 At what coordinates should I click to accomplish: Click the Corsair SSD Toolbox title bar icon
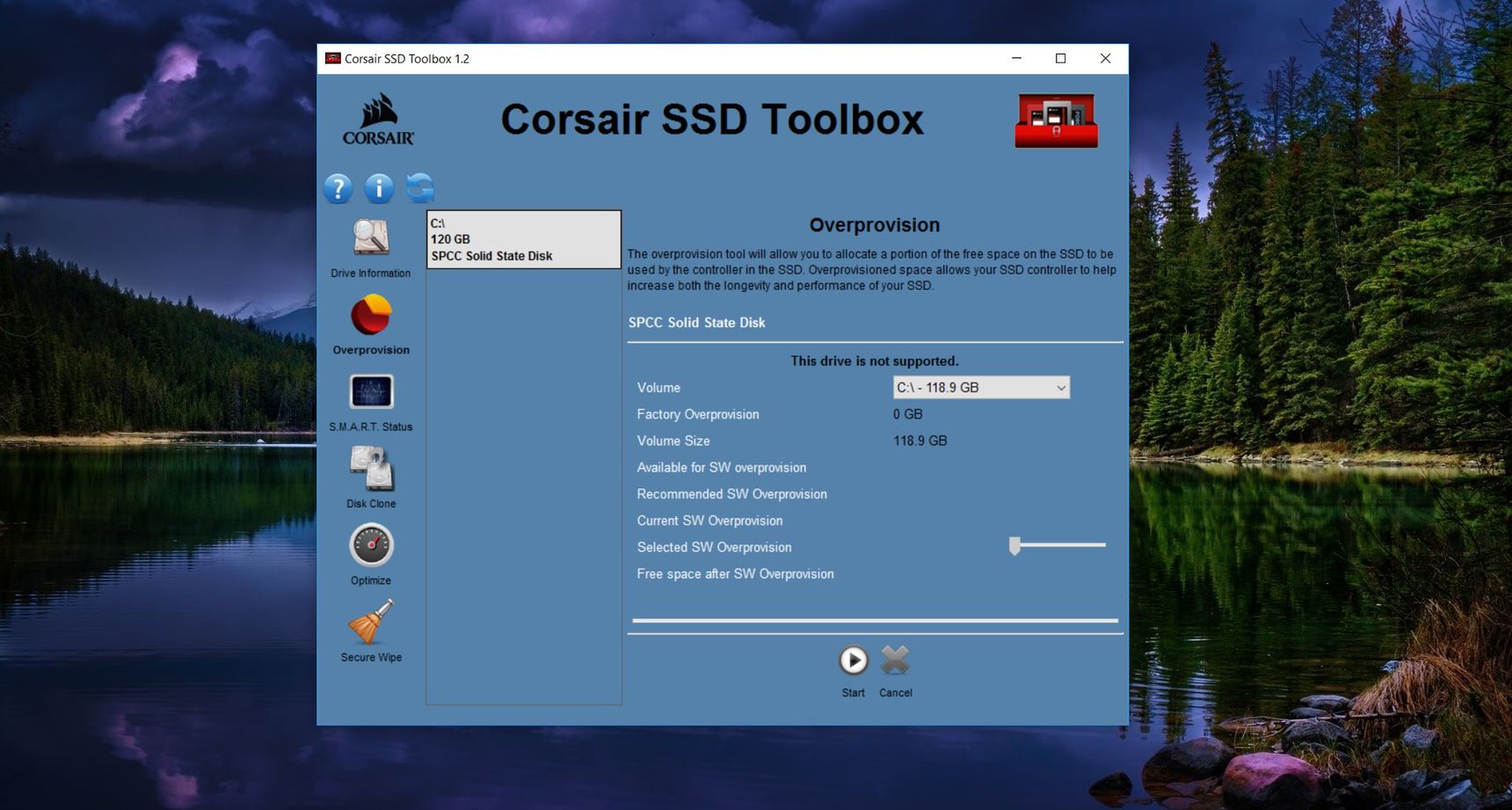point(332,59)
